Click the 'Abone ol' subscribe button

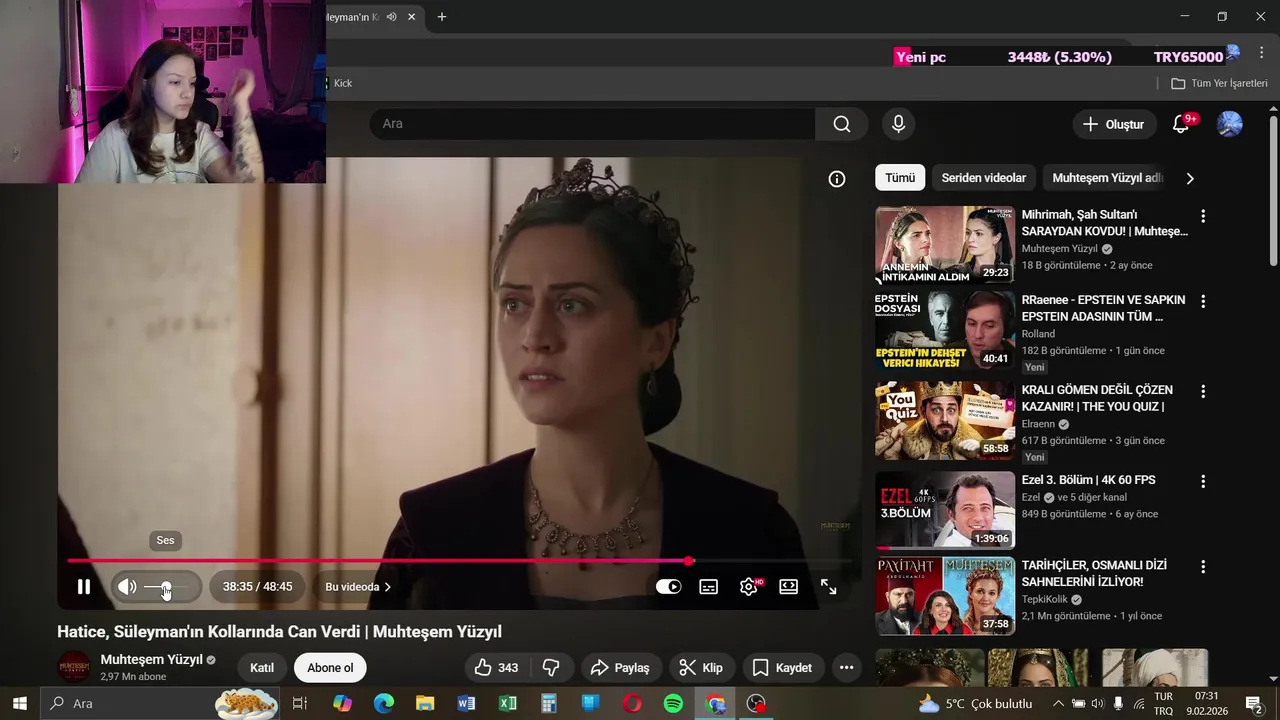pyautogui.click(x=330, y=668)
